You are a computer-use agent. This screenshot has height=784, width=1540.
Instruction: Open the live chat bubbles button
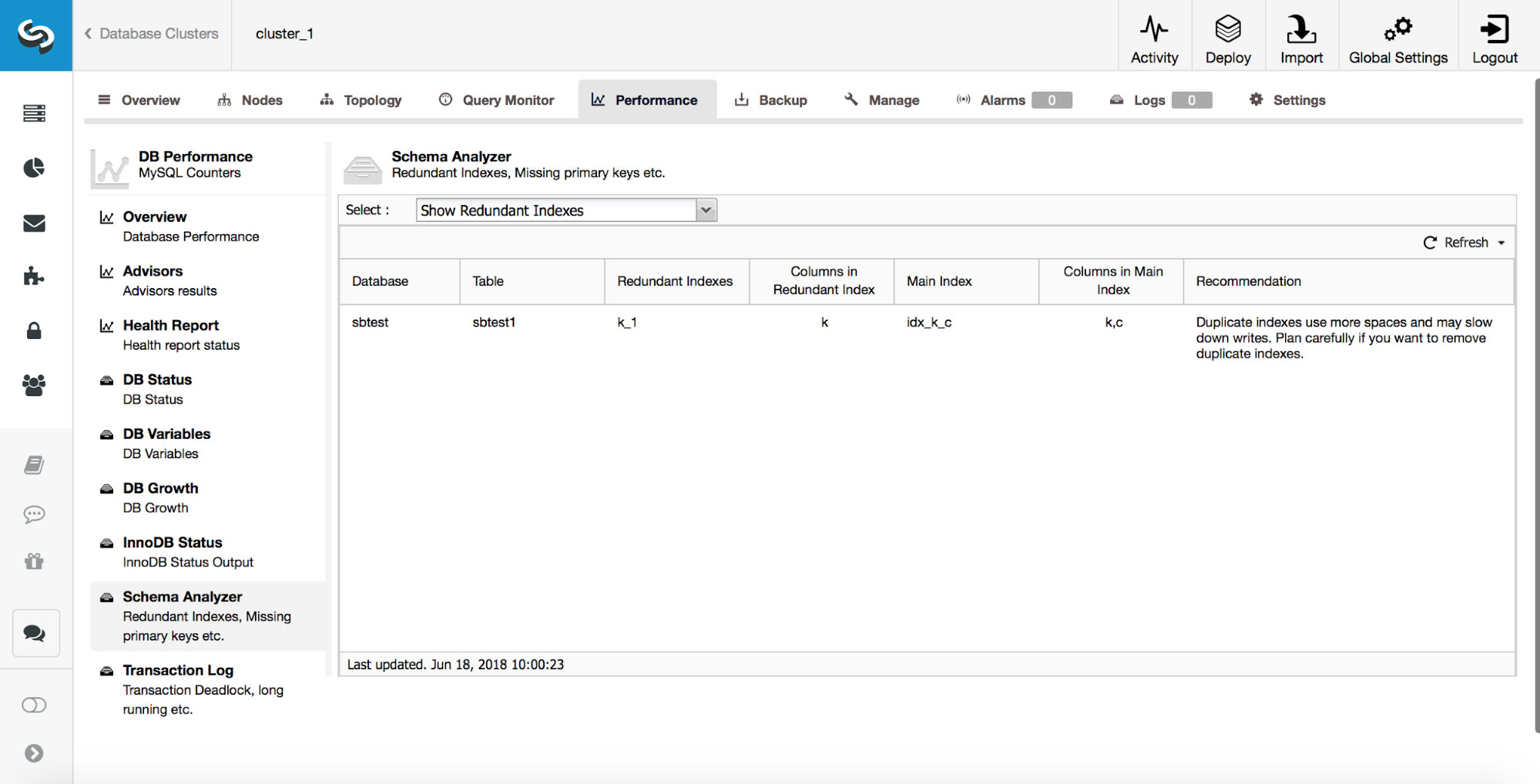pos(35,633)
